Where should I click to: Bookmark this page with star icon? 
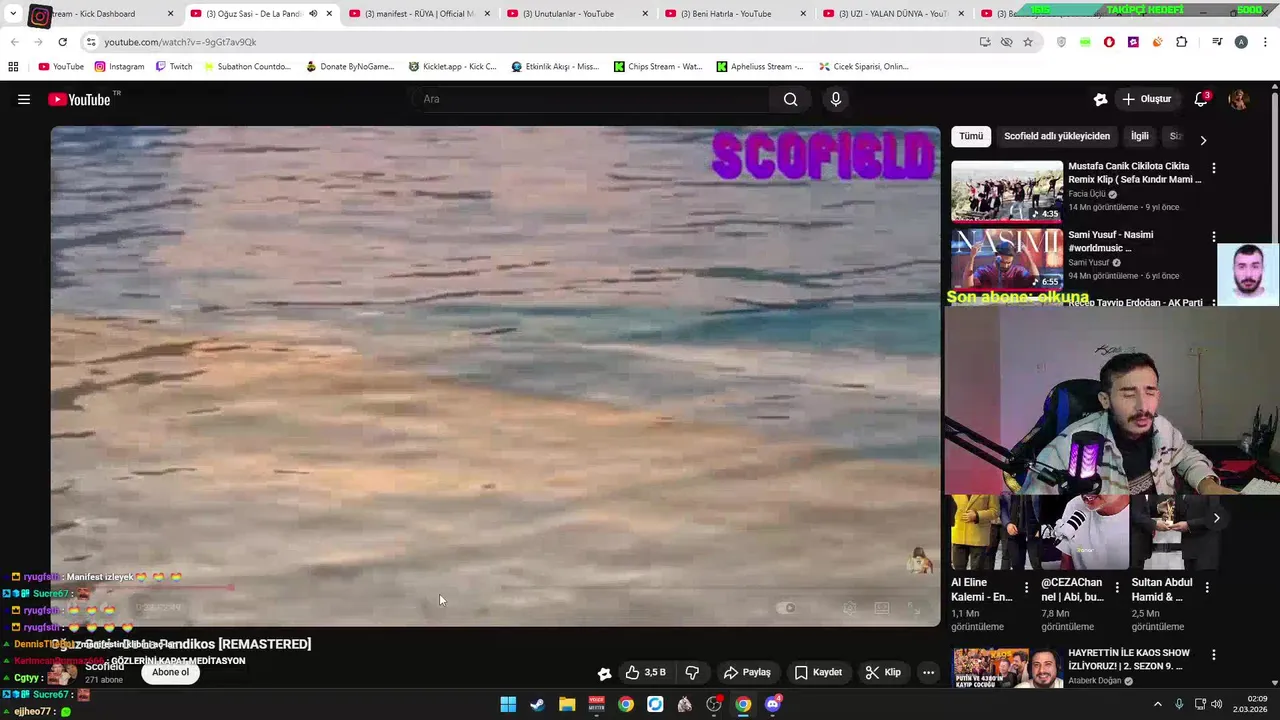(1027, 42)
